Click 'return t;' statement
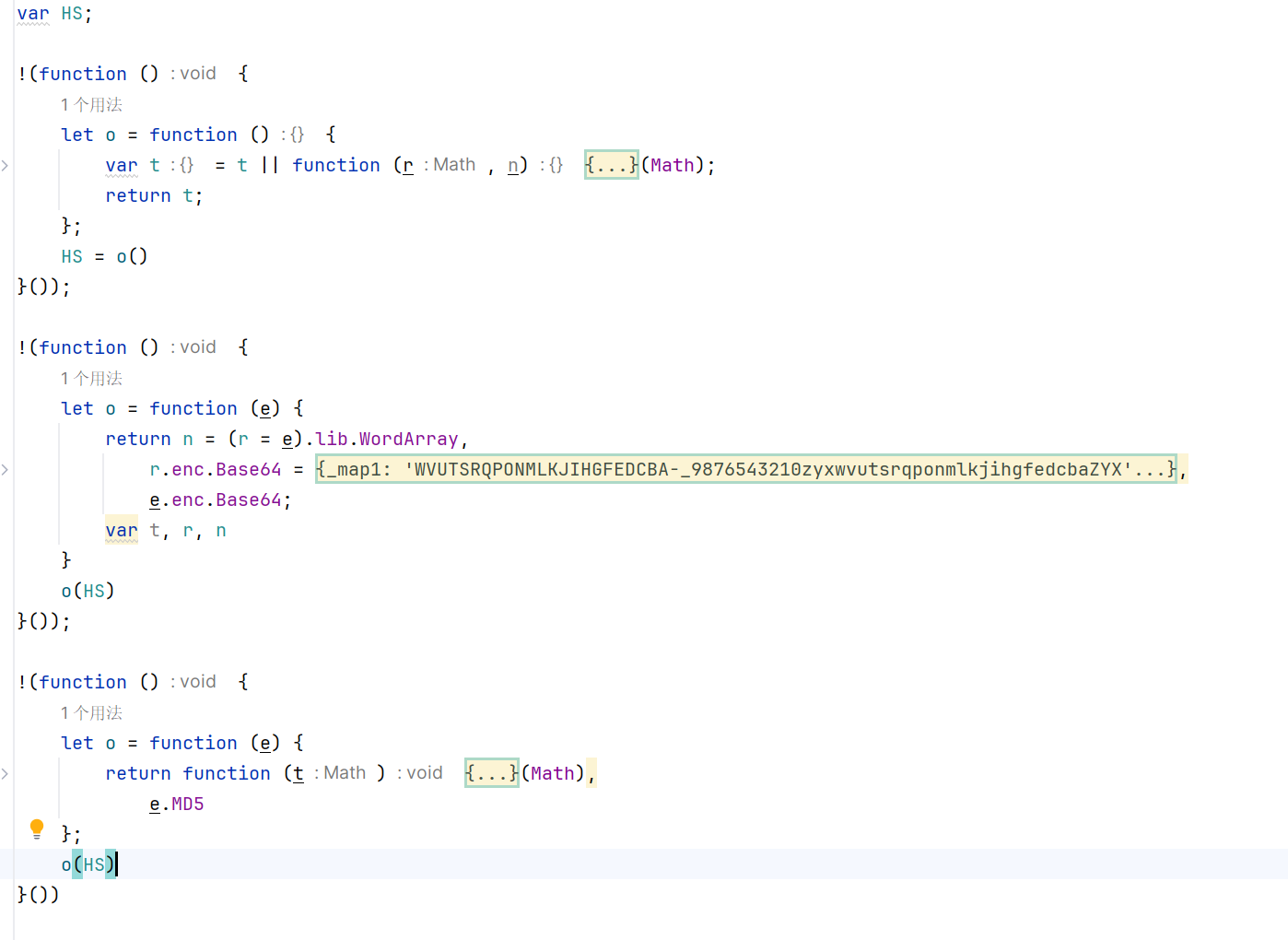Image resolution: width=1288 pixels, height=940 pixels. point(154,195)
